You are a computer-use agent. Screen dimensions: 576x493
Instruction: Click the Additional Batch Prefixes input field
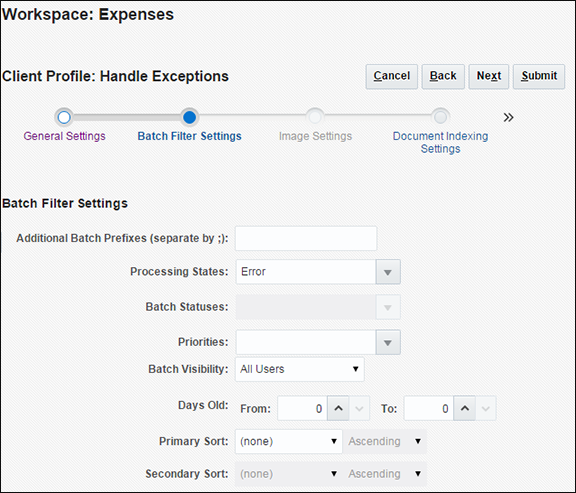click(x=306, y=238)
